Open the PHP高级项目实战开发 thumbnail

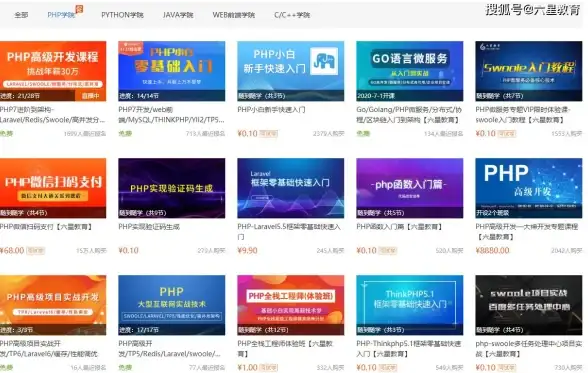coord(53,305)
